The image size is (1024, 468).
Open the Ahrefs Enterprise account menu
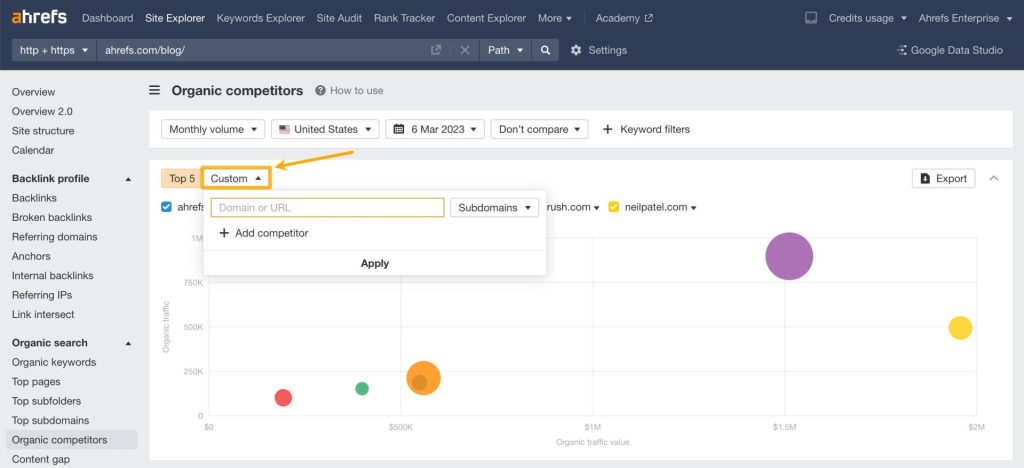(965, 18)
